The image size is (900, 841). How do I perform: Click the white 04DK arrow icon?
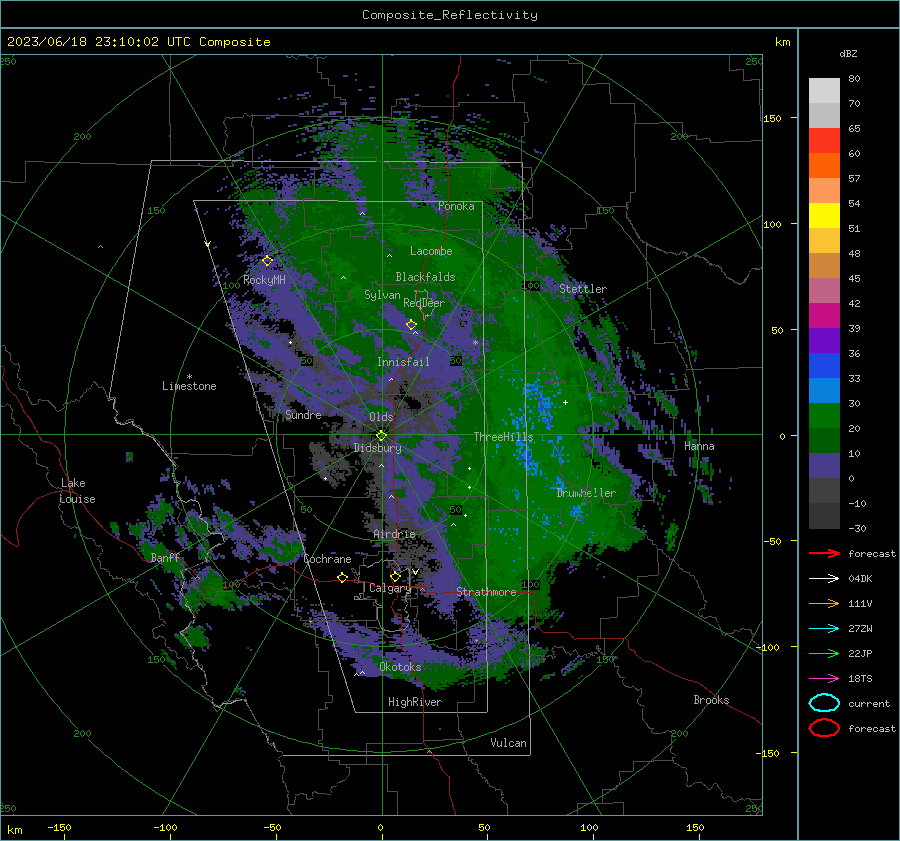coord(824,579)
